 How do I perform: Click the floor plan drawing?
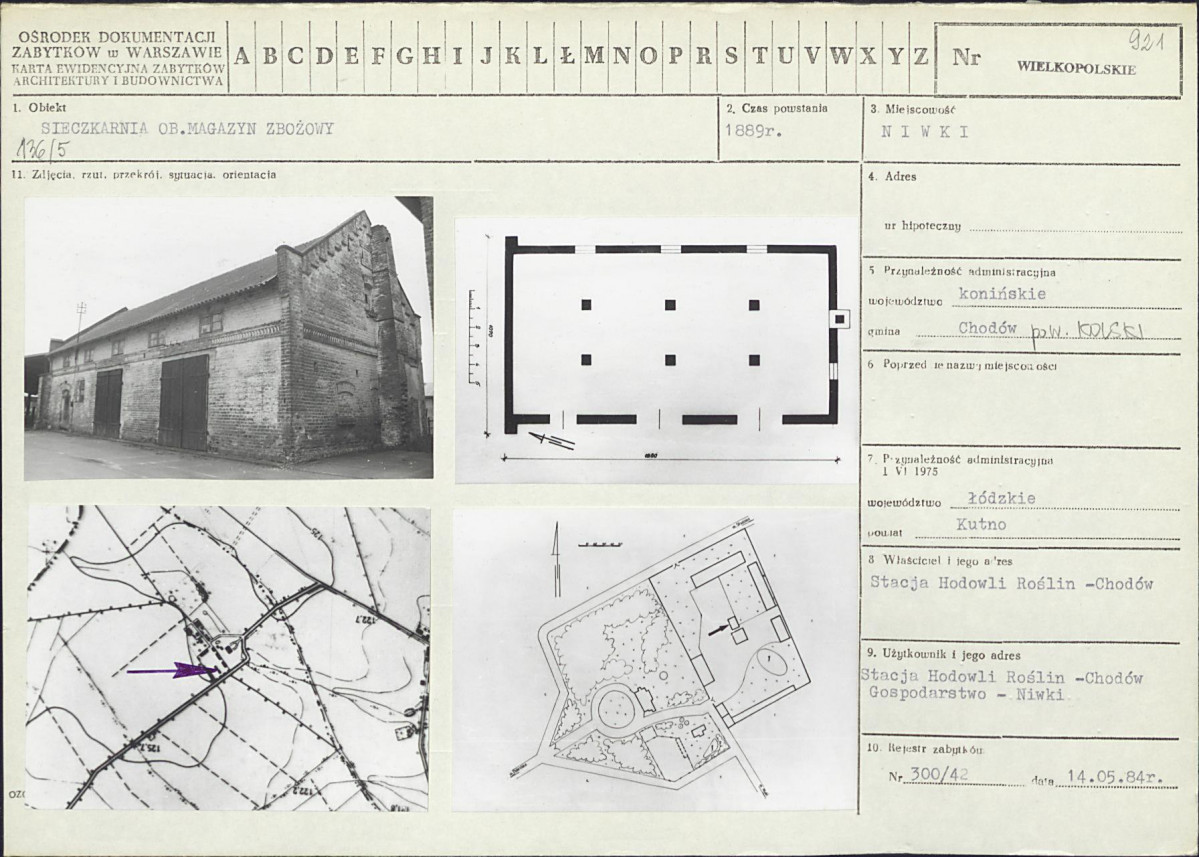(657, 350)
